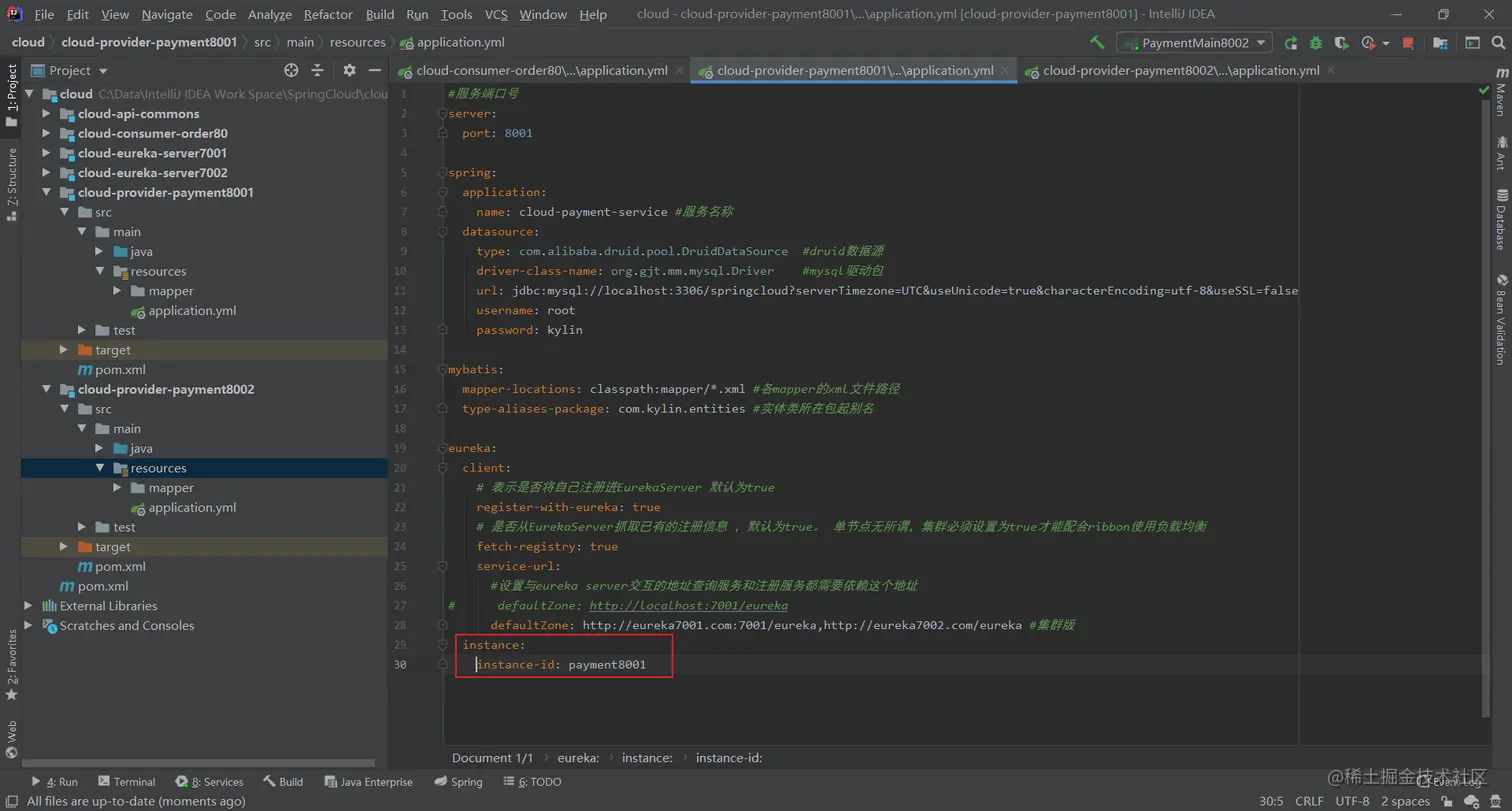1512x811 pixels.
Task: Open the Project Structure icon in the toolbar
Action: coord(1440,43)
